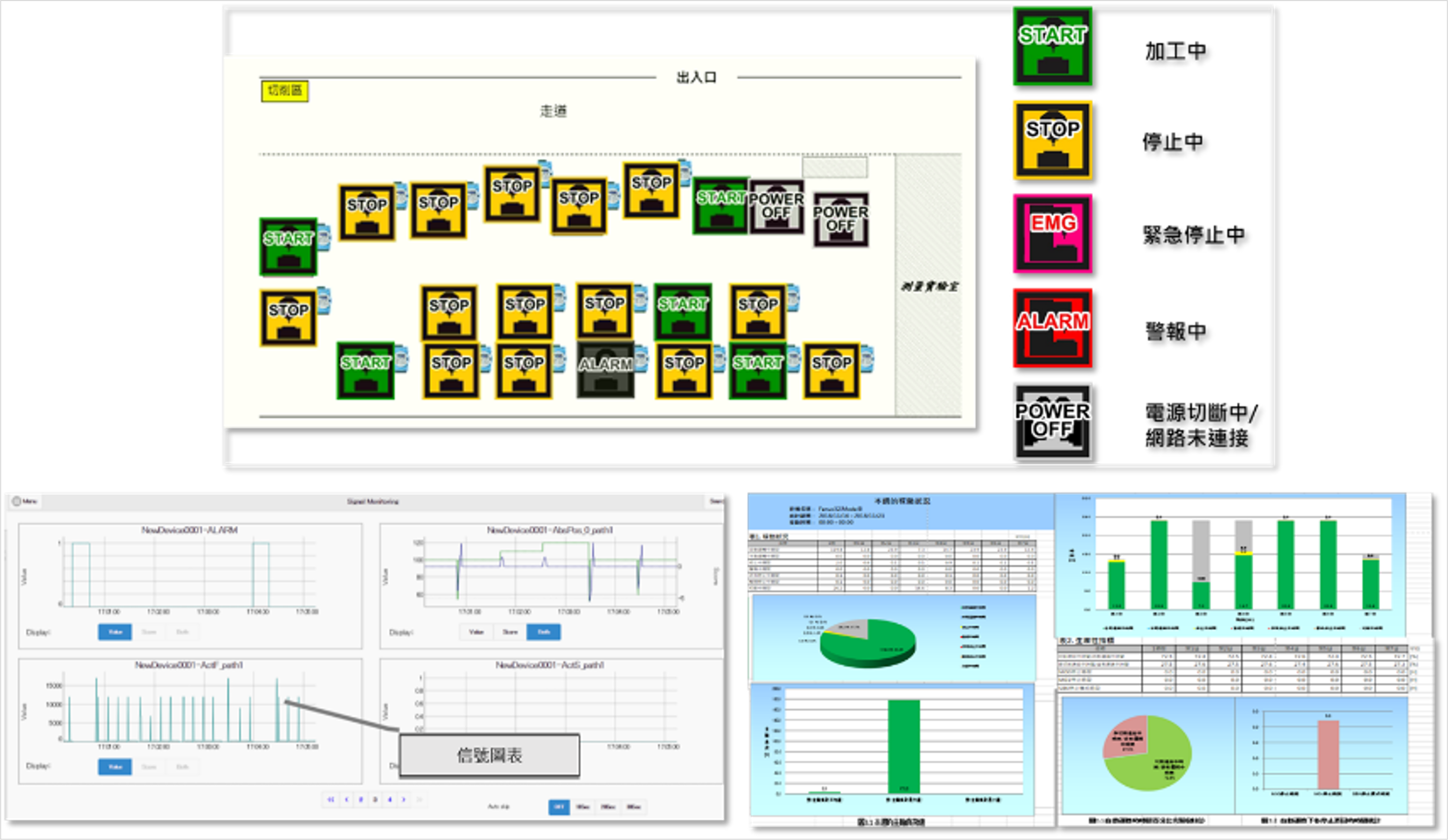This screenshot has width=1448, height=840.
Task: Select Value display for the ActF_path1 chart
Action: click(x=115, y=767)
